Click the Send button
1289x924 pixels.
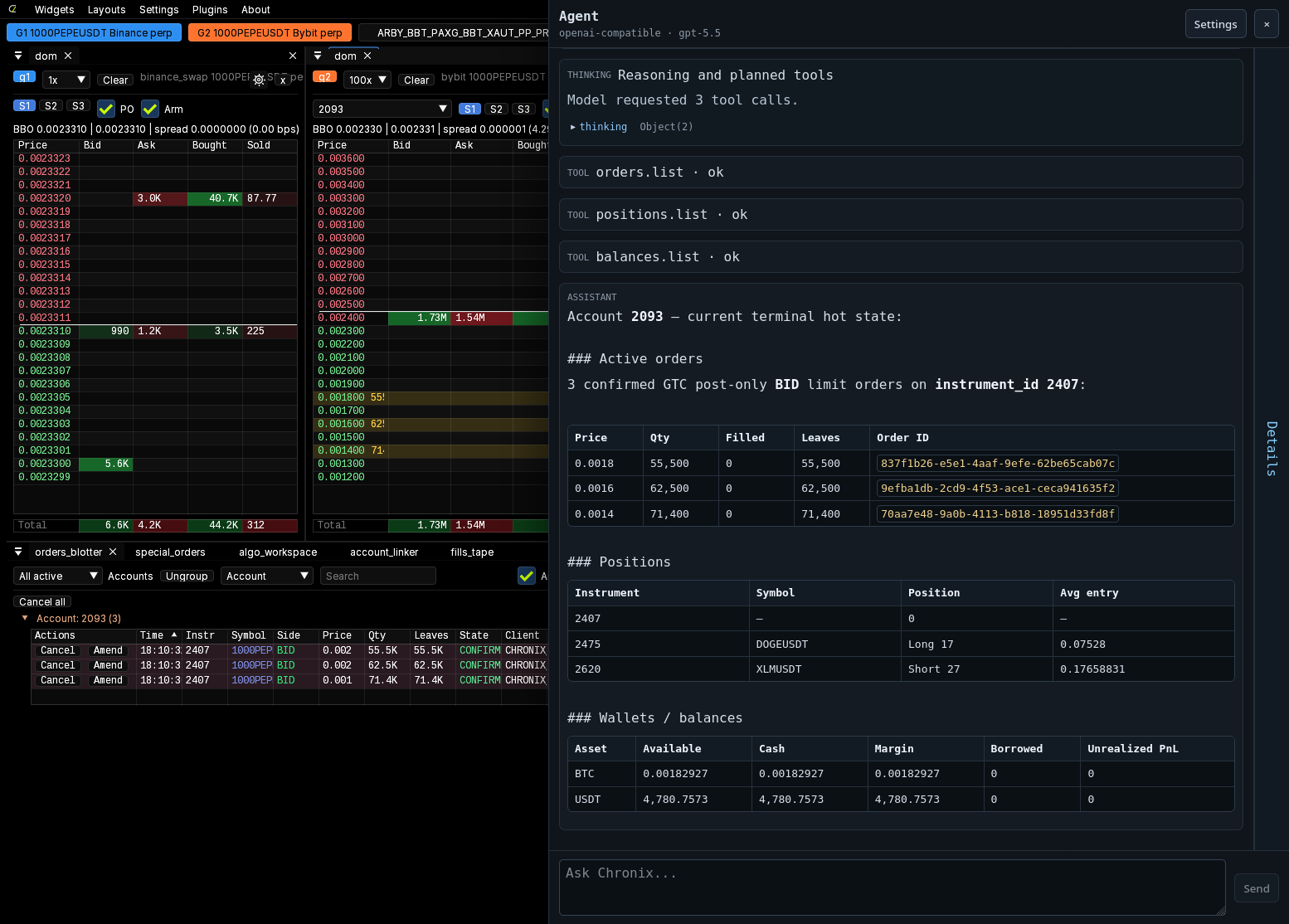(x=1256, y=888)
